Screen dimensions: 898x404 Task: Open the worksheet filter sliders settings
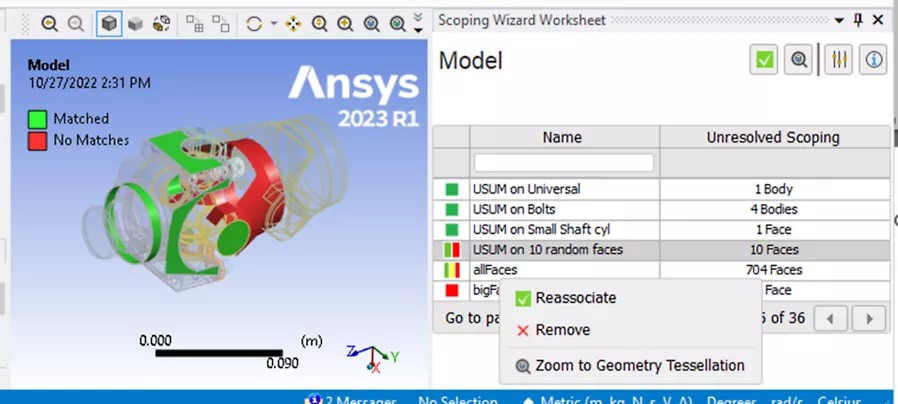(839, 60)
